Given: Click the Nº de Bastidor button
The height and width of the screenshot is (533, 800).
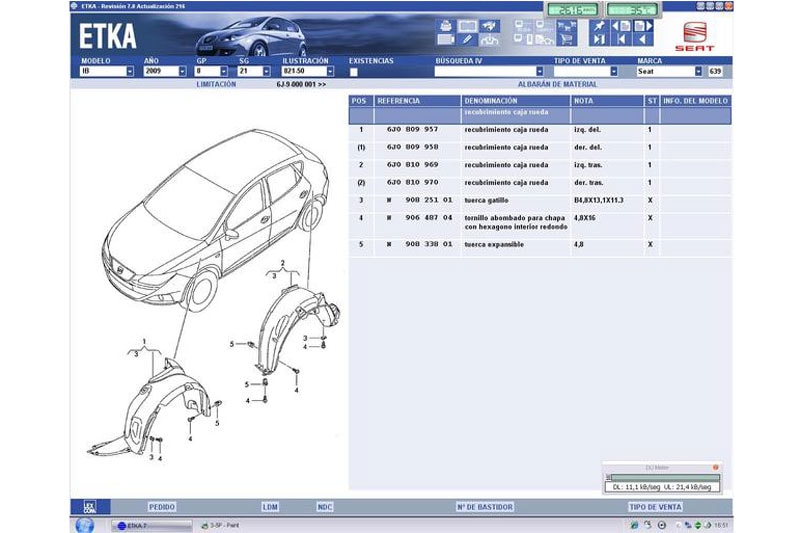Looking at the screenshot, I should (x=484, y=507).
